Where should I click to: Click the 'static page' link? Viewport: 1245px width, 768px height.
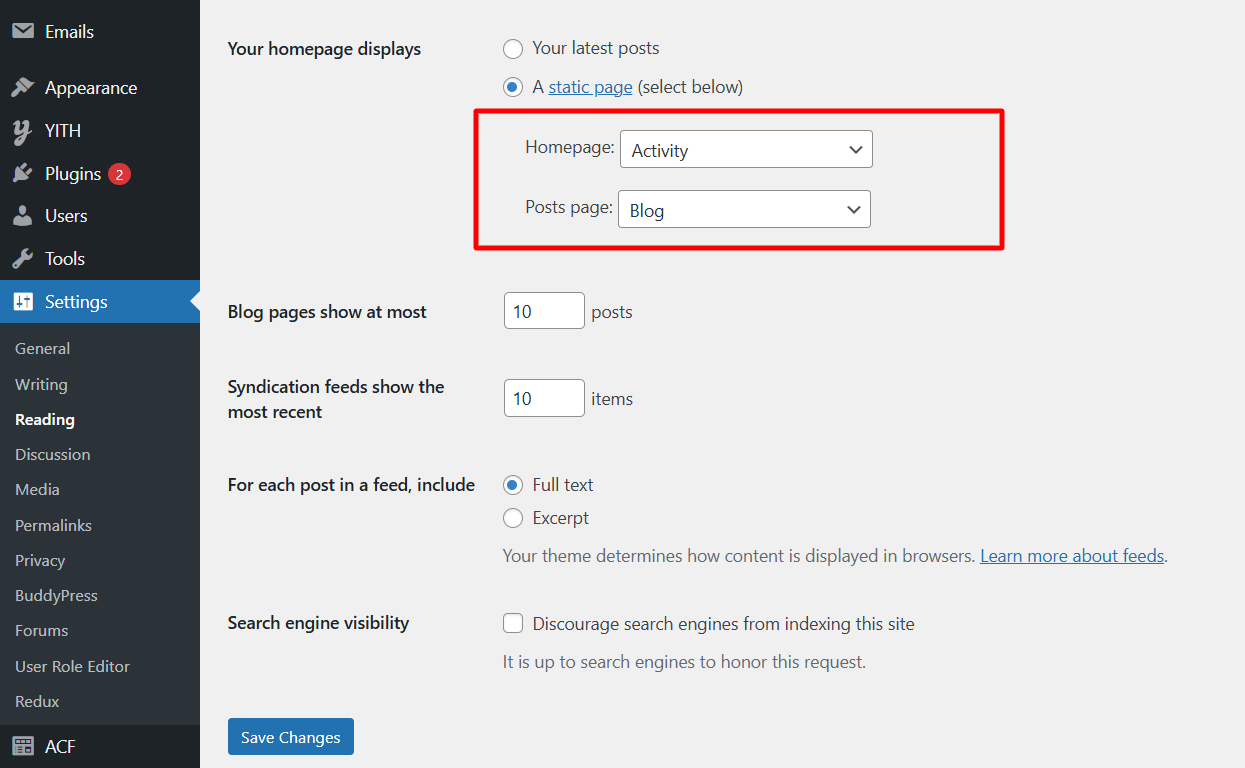[x=590, y=87]
